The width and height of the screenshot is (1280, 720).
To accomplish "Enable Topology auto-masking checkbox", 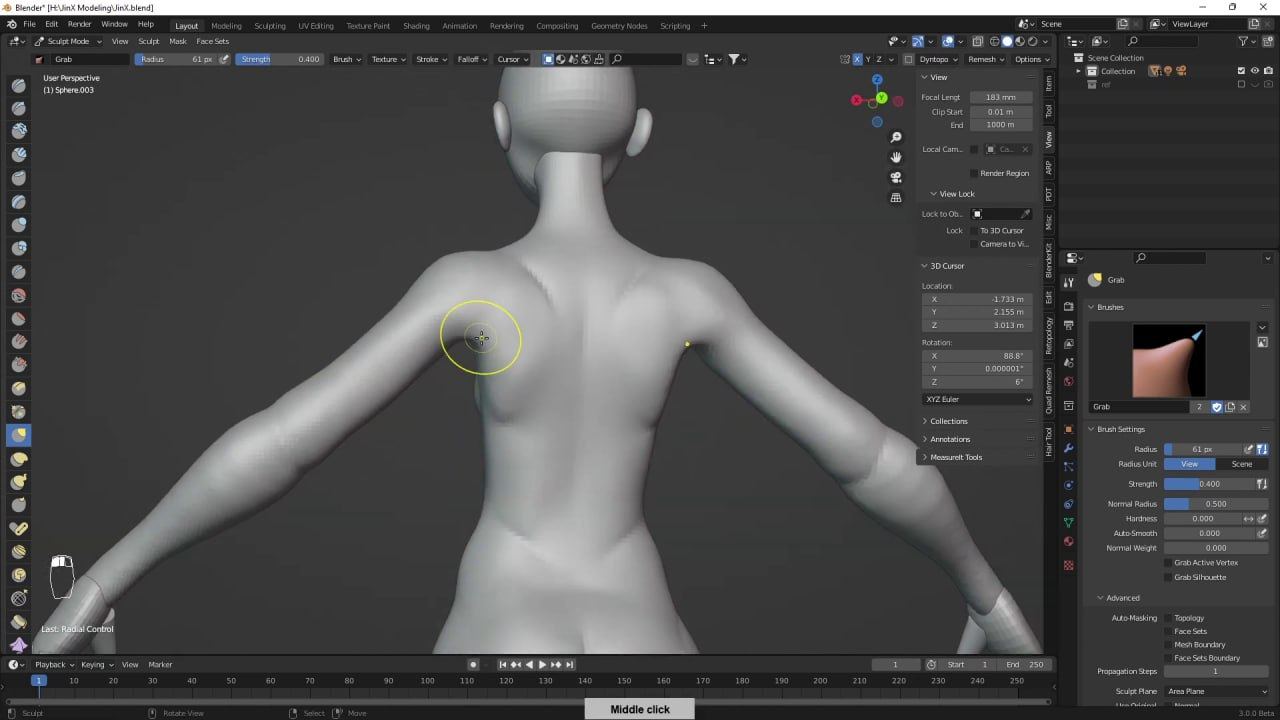I will coord(1167,618).
